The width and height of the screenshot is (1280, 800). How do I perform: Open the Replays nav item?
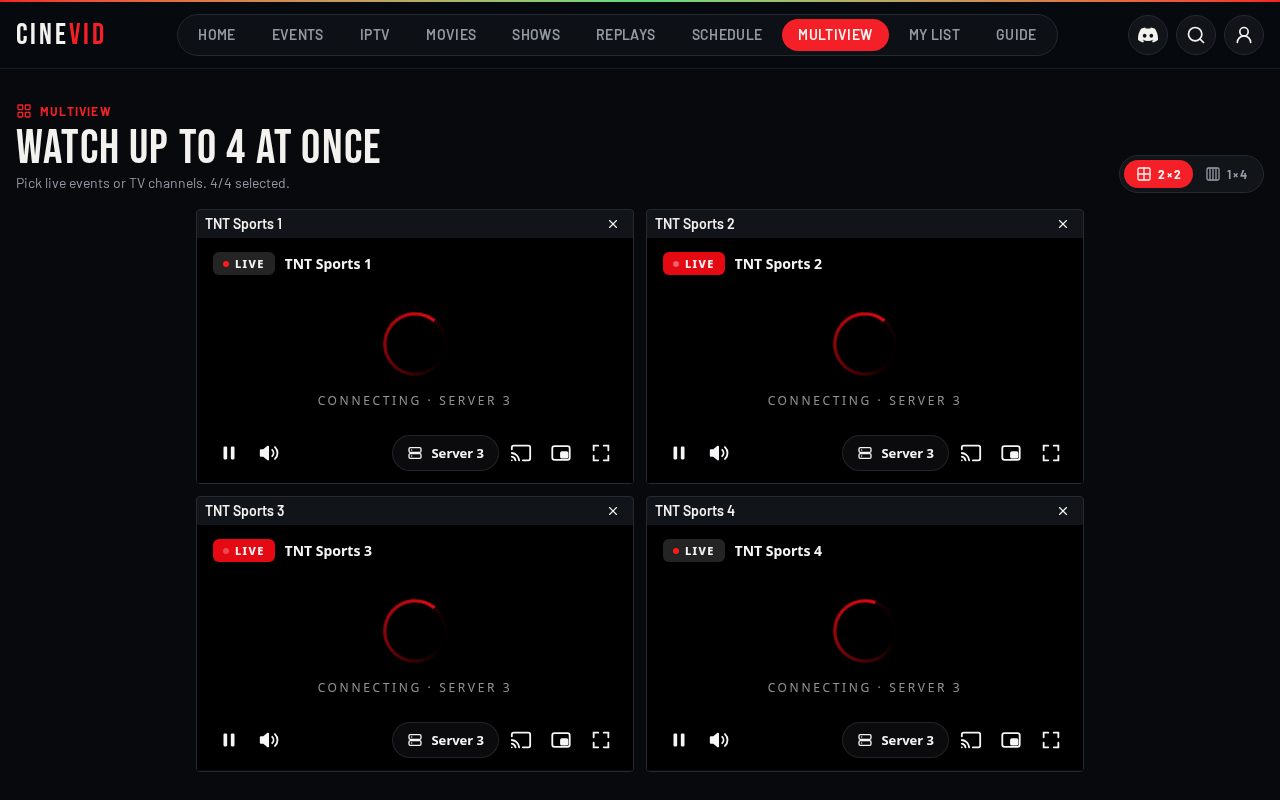tap(626, 35)
